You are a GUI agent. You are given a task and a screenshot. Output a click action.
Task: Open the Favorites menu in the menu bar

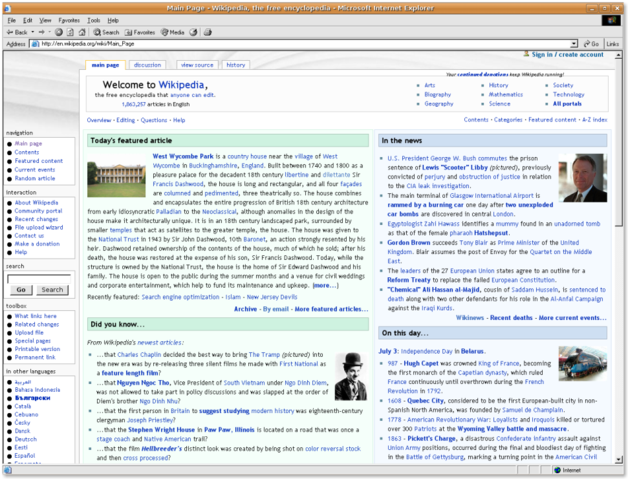tap(68, 20)
